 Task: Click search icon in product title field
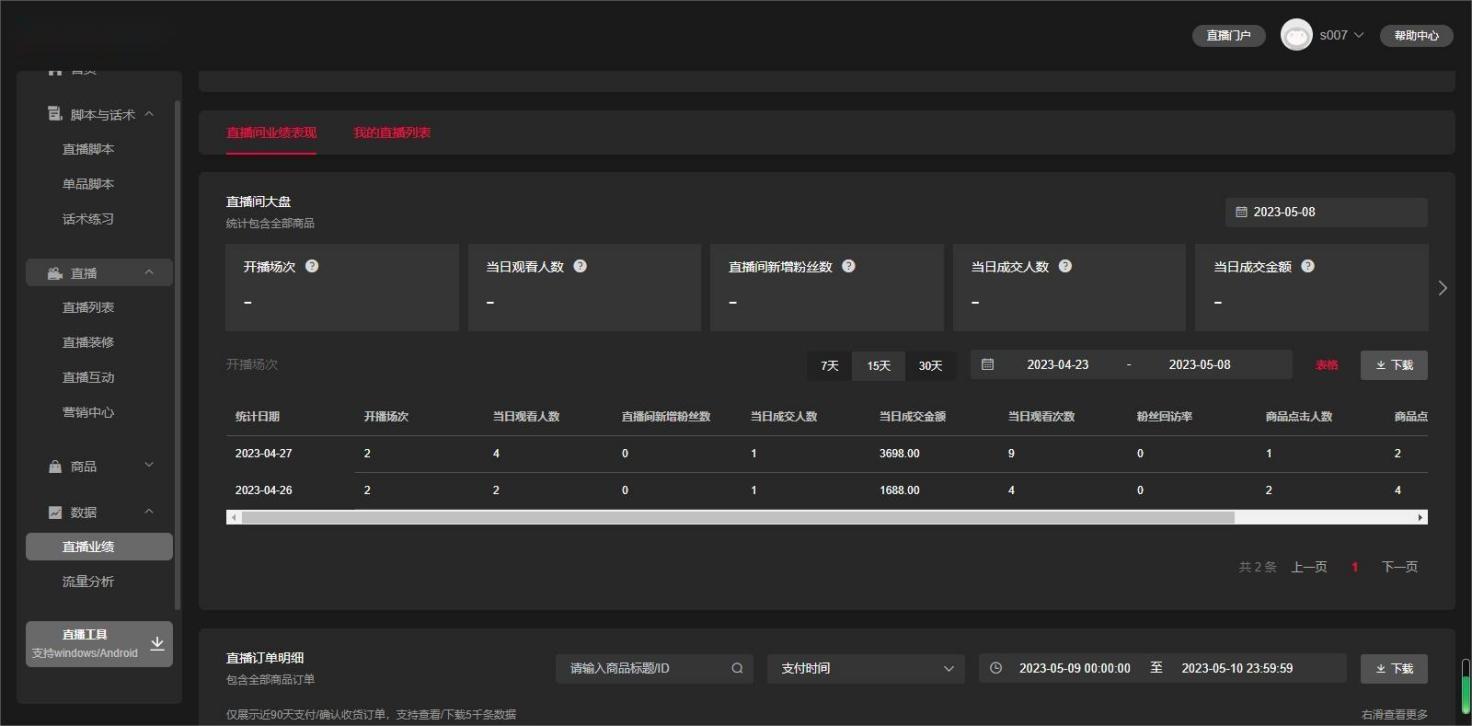pos(737,668)
